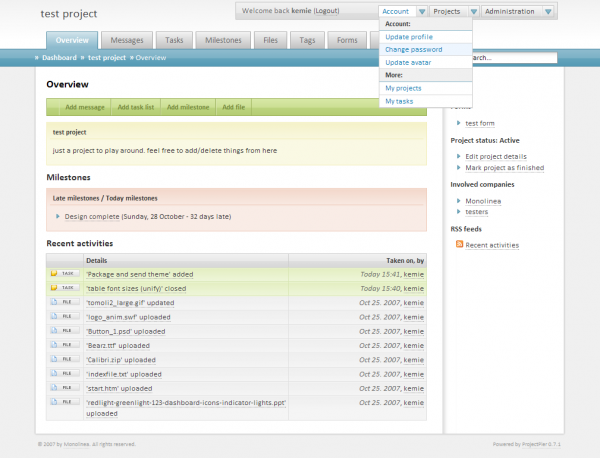Open the Design complete milestone link
This screenshot has width=600, height=458.
coord(92,217)
